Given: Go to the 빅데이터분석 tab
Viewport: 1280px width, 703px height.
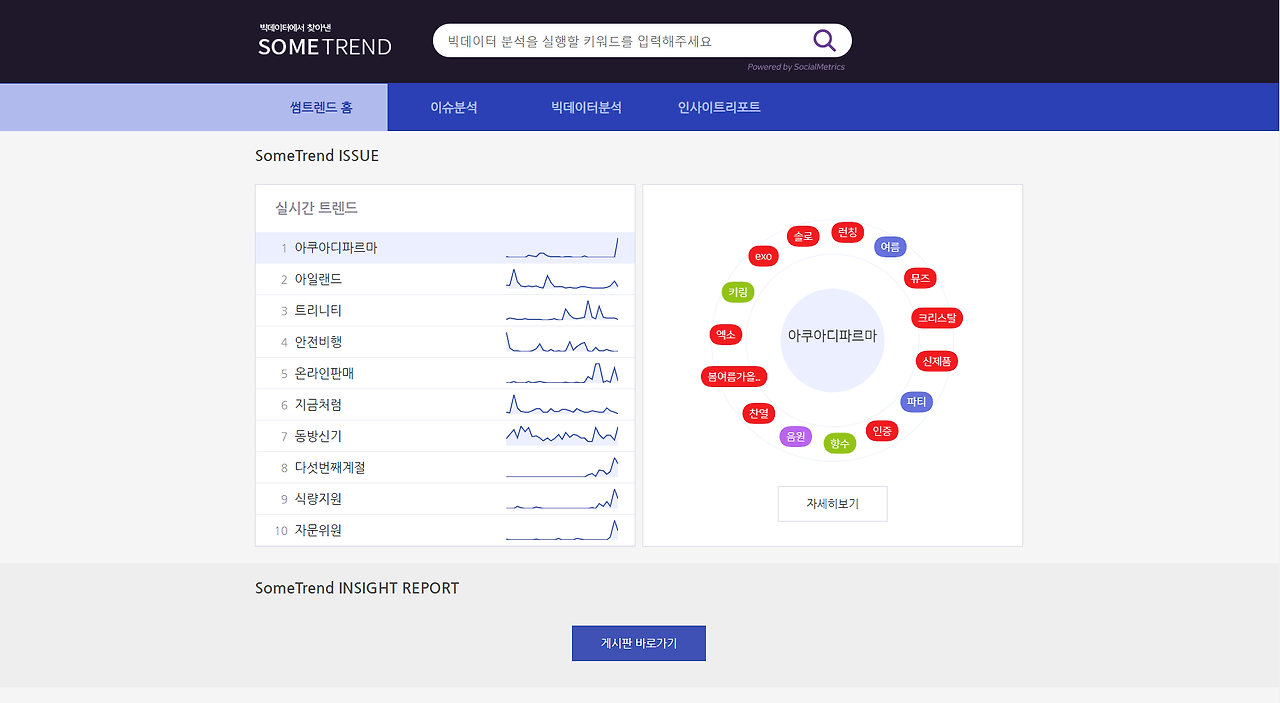Looking at the screenshot, I should pyautogui.click(x=586, y=107).
